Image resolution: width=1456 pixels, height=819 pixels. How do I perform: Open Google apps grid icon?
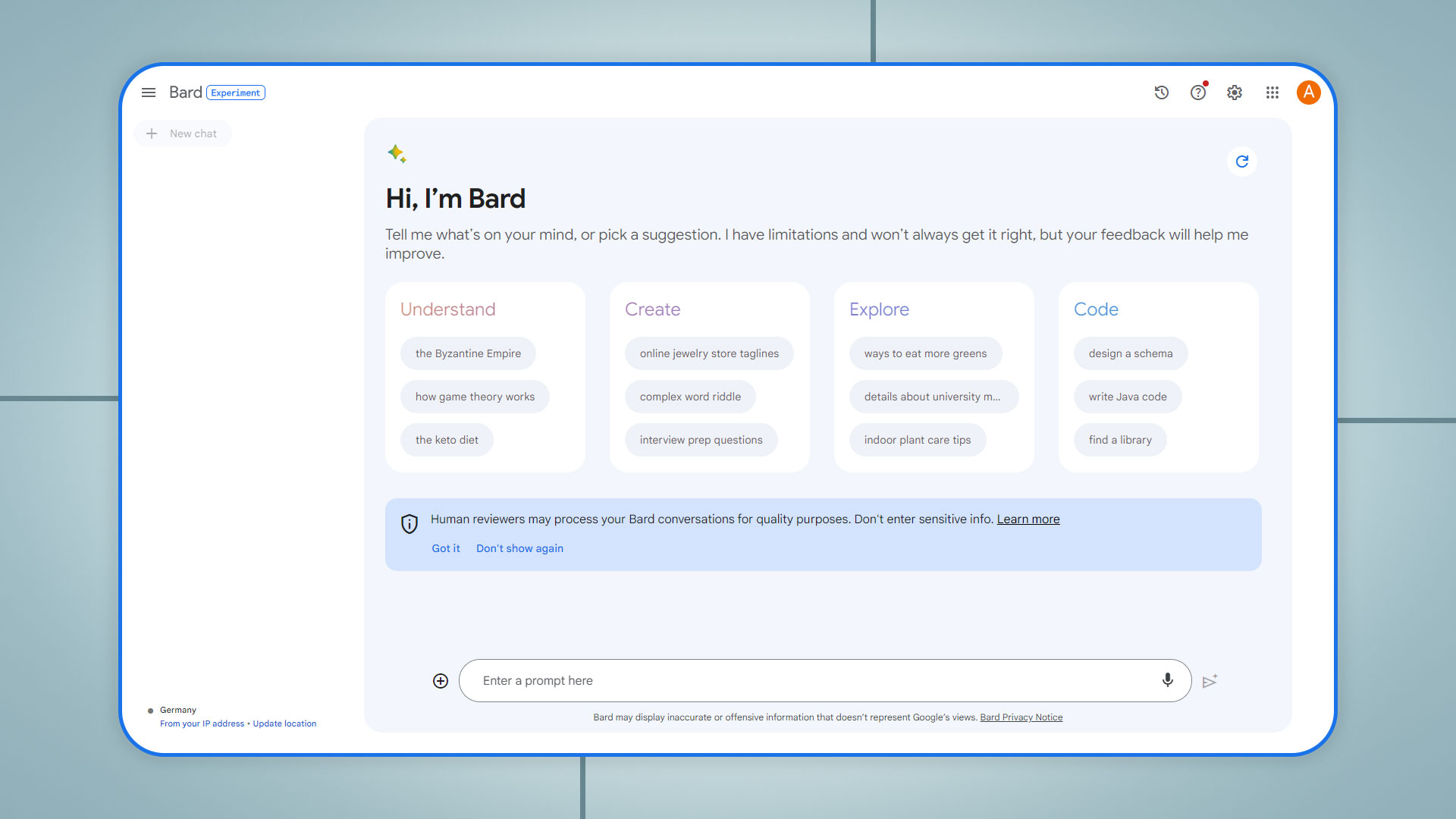[x=1272, y=93]
